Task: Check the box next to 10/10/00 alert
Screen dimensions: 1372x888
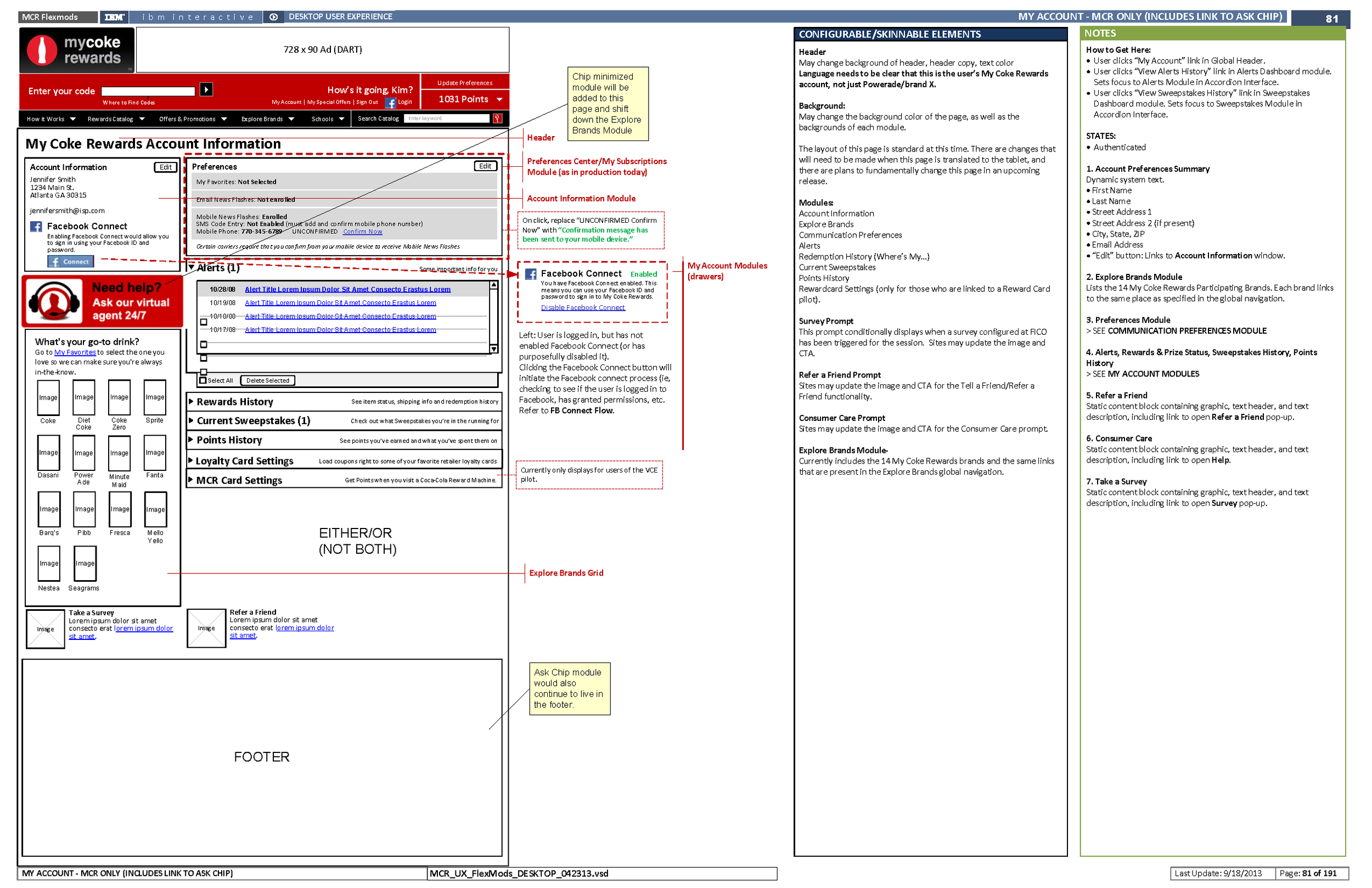Action: 204,322
